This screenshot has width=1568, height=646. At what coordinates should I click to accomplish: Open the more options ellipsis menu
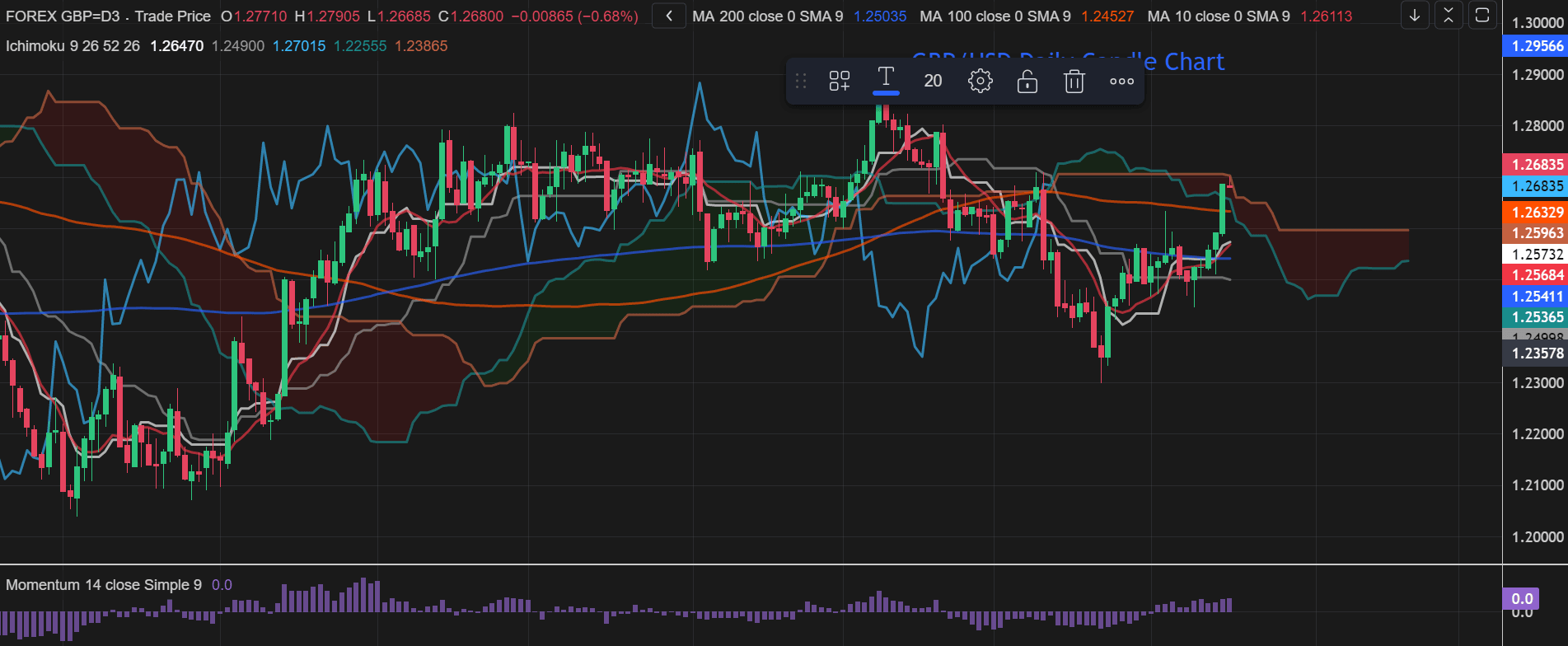pyautogui.click(x=1121, y=81)
